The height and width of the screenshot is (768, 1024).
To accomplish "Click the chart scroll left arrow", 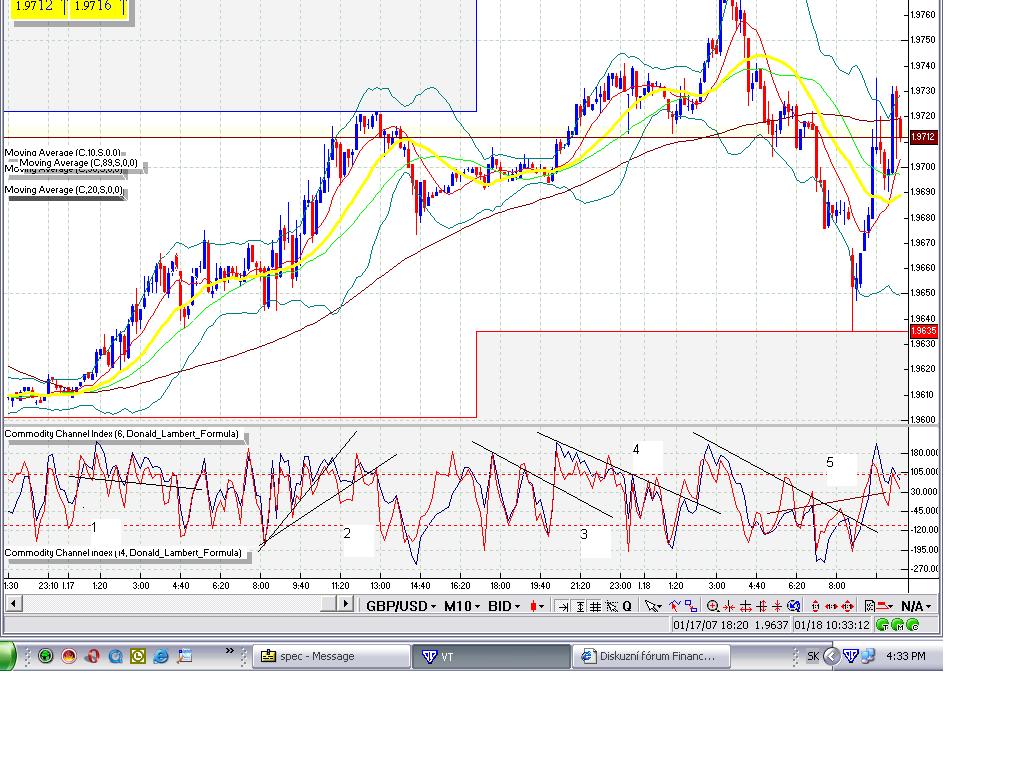I will 13,603.
